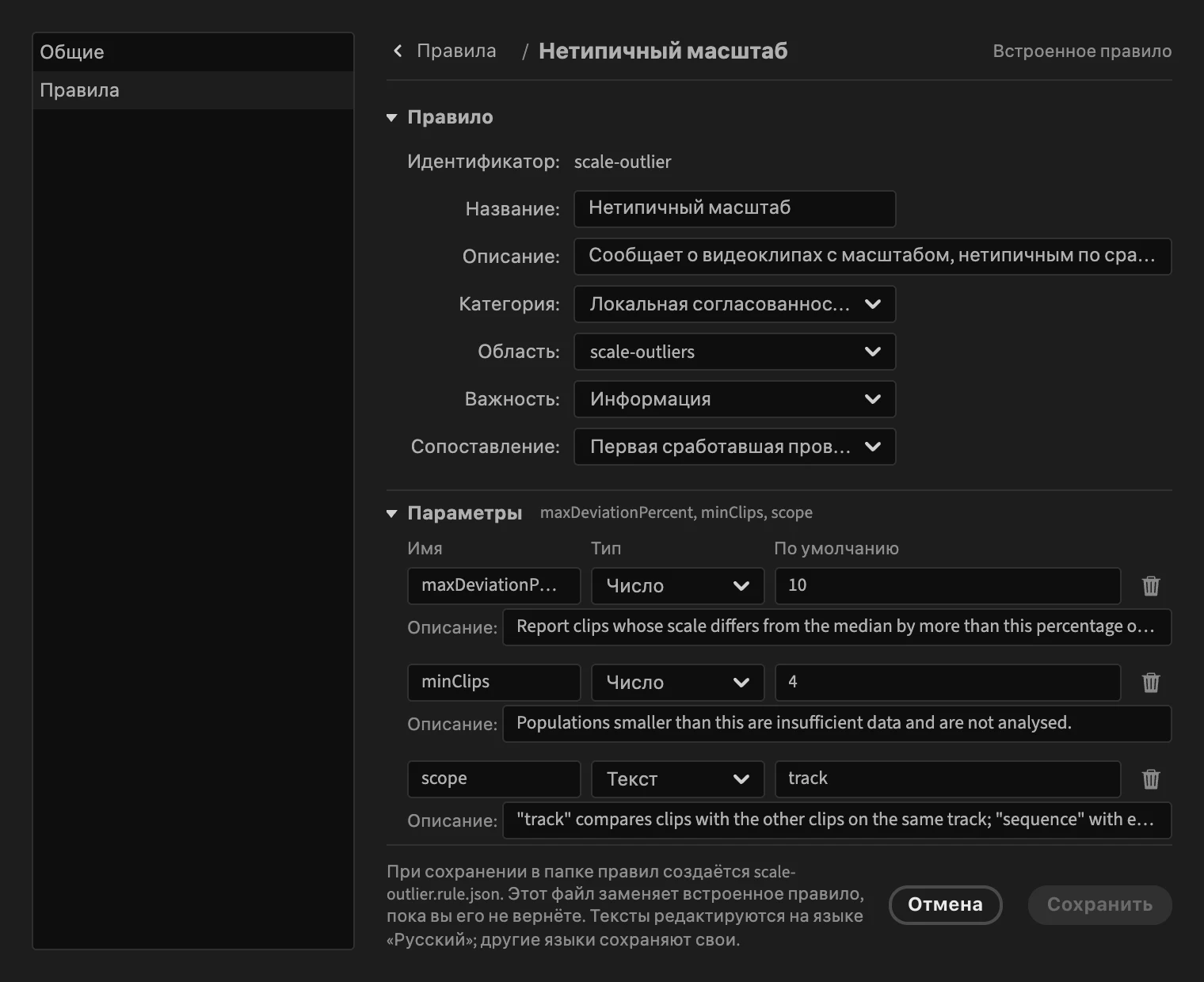The height and width of the screenshot is (982, 1204).
Task: Edit description starting Populations smaller than this
Action: coord(837,724)
